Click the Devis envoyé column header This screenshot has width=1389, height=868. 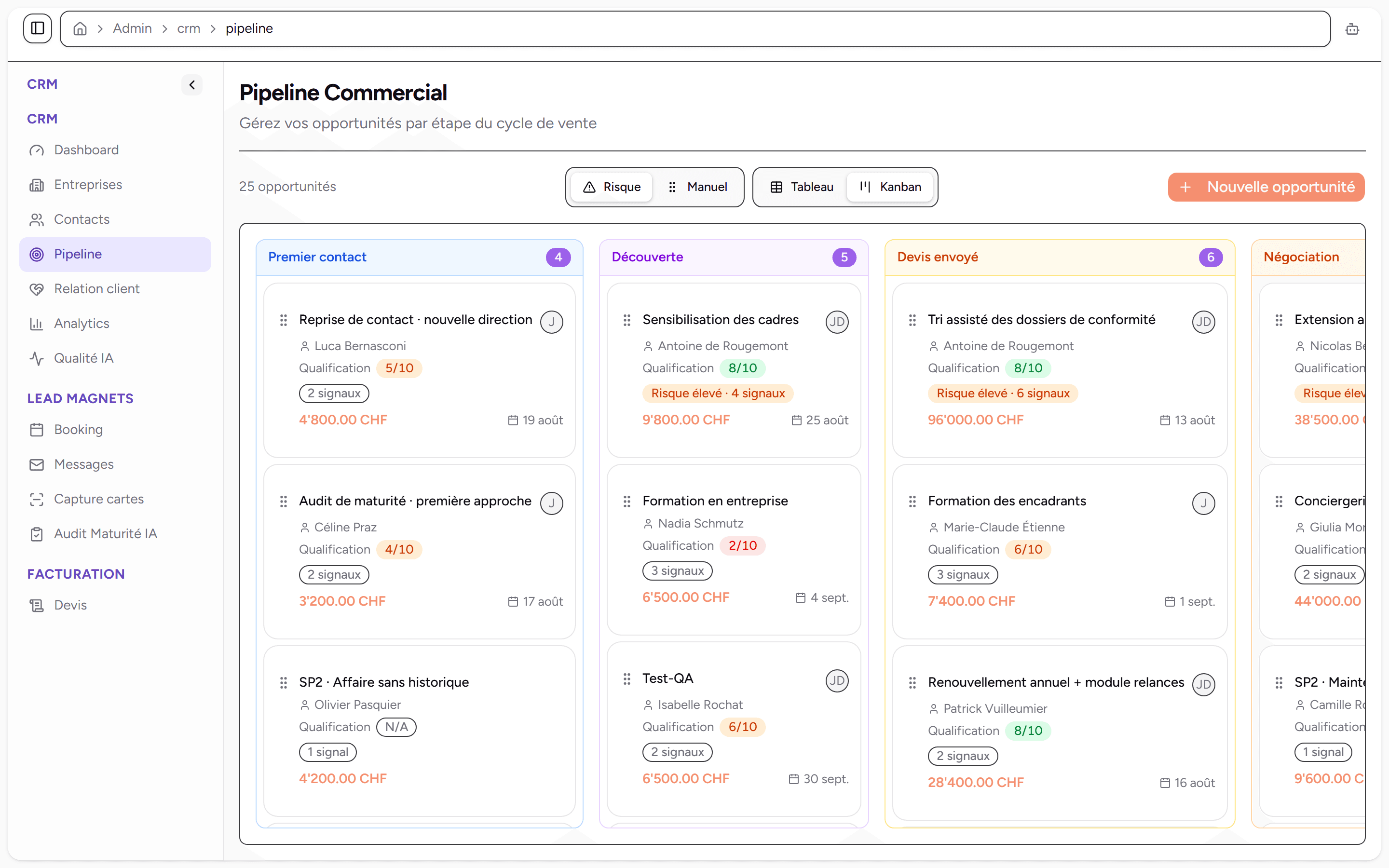pyautogui.click(x=1060, y=257)
